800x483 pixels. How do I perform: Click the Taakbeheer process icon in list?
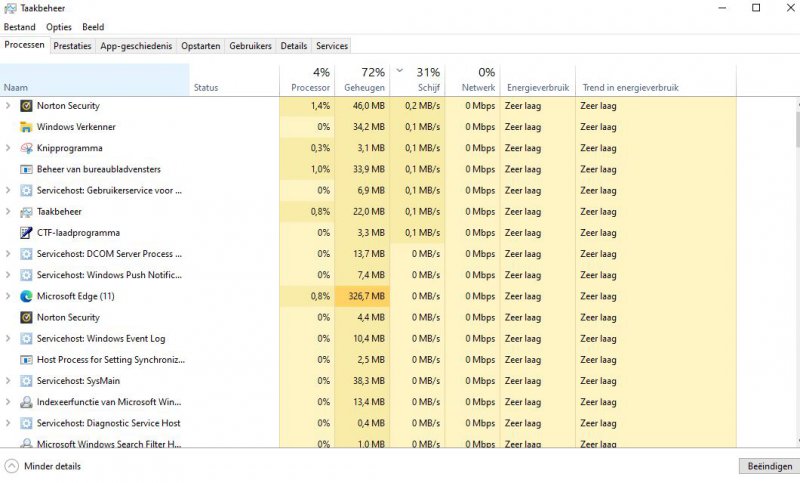(x=26, y=212)
